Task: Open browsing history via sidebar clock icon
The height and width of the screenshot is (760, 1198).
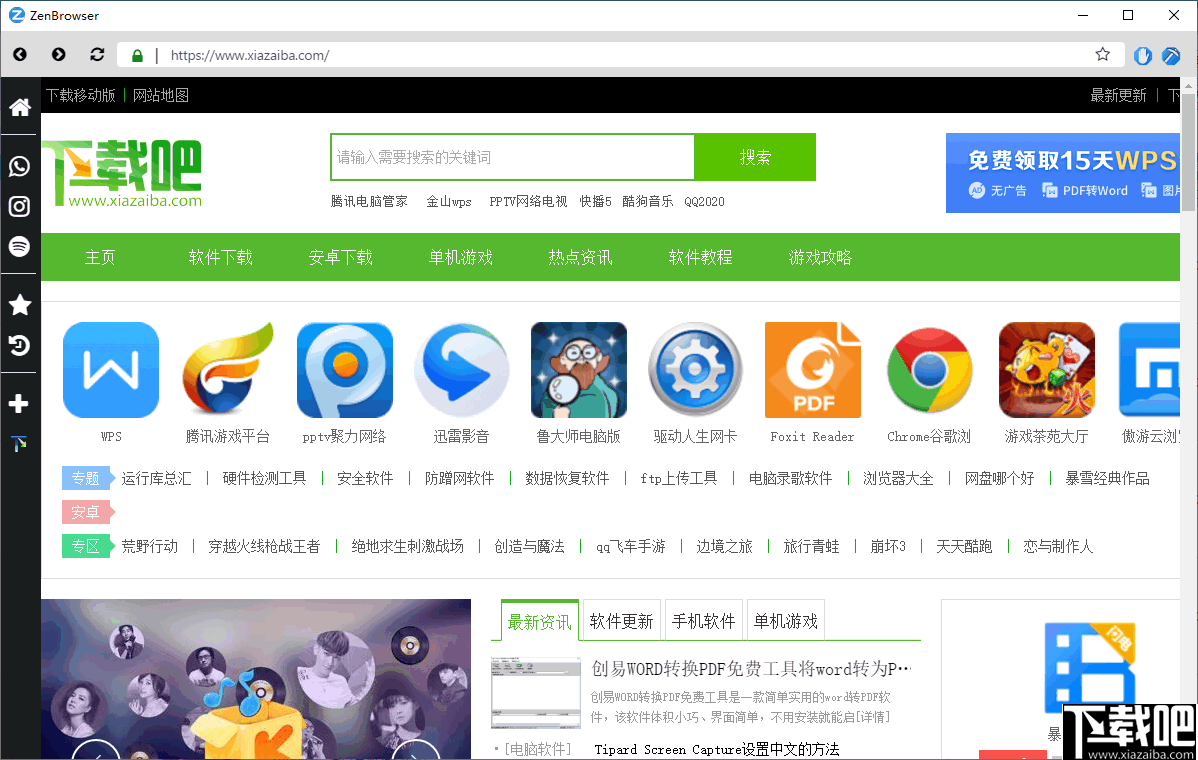Action: pyautogui.click(x=19, y=345)
